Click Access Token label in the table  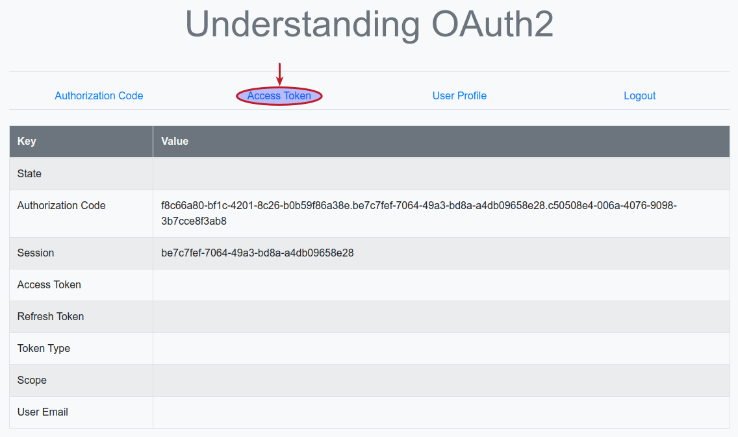[49, 285]
